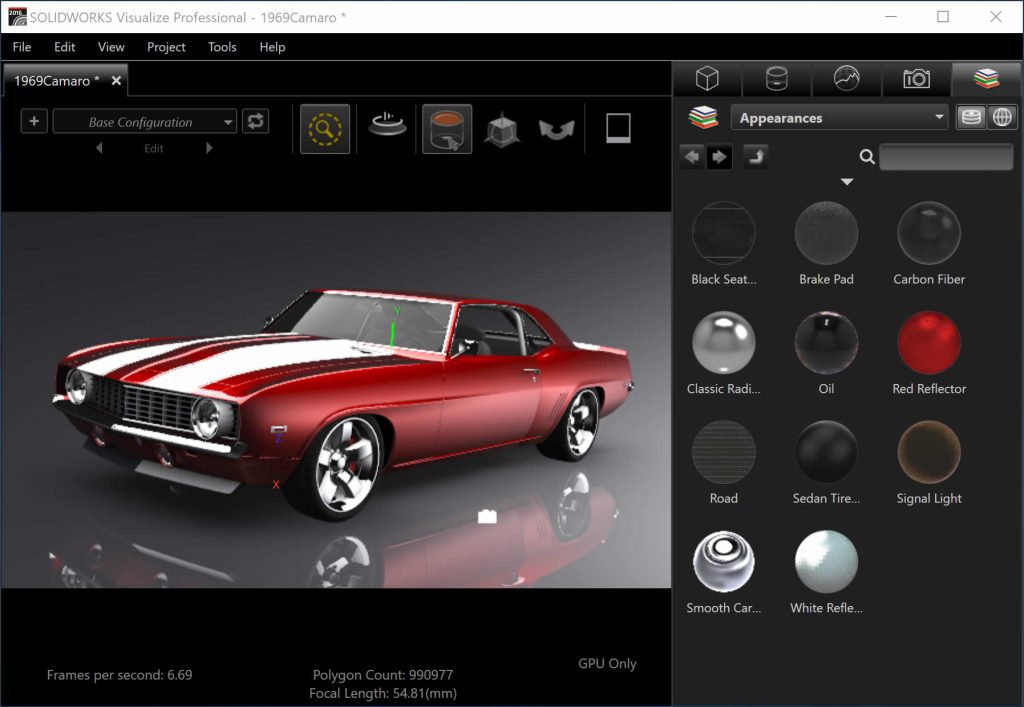This screenshot has height=707, width=1024.
Task: Open the camera palette tab
Action: click(917, 79)
